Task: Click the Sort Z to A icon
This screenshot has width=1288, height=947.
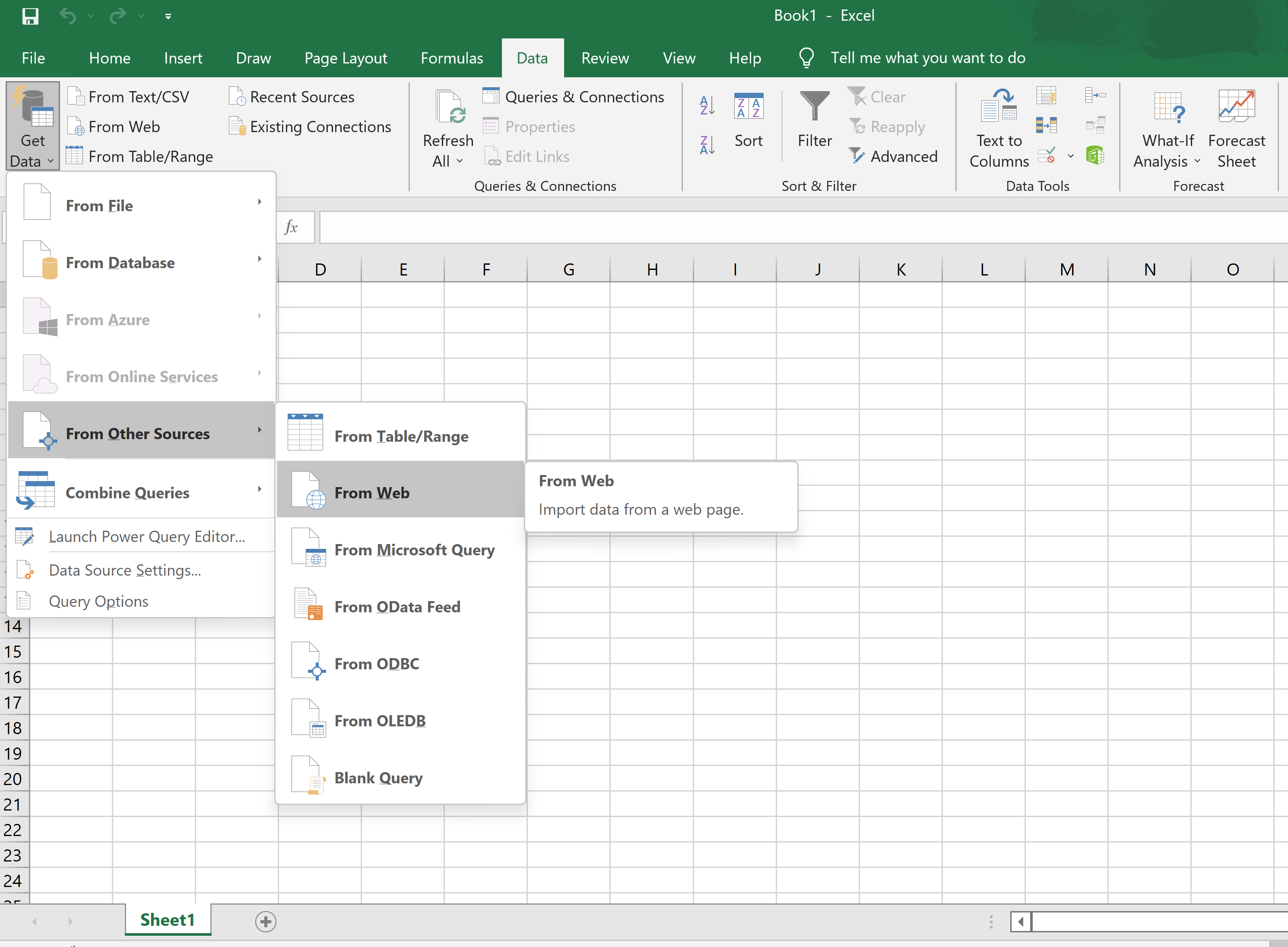Action: coord(707,146)
